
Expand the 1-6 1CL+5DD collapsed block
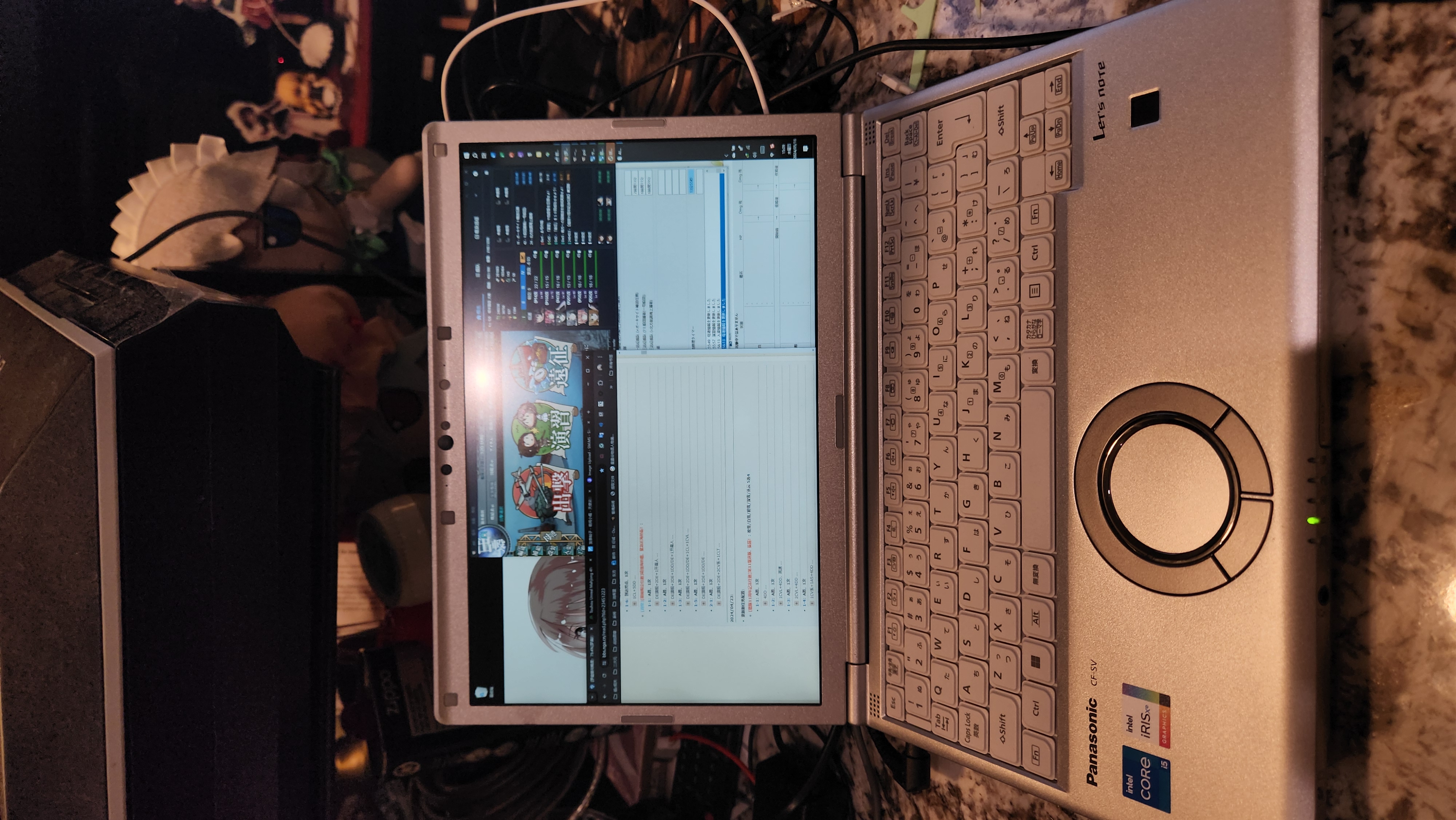[635, 603]
